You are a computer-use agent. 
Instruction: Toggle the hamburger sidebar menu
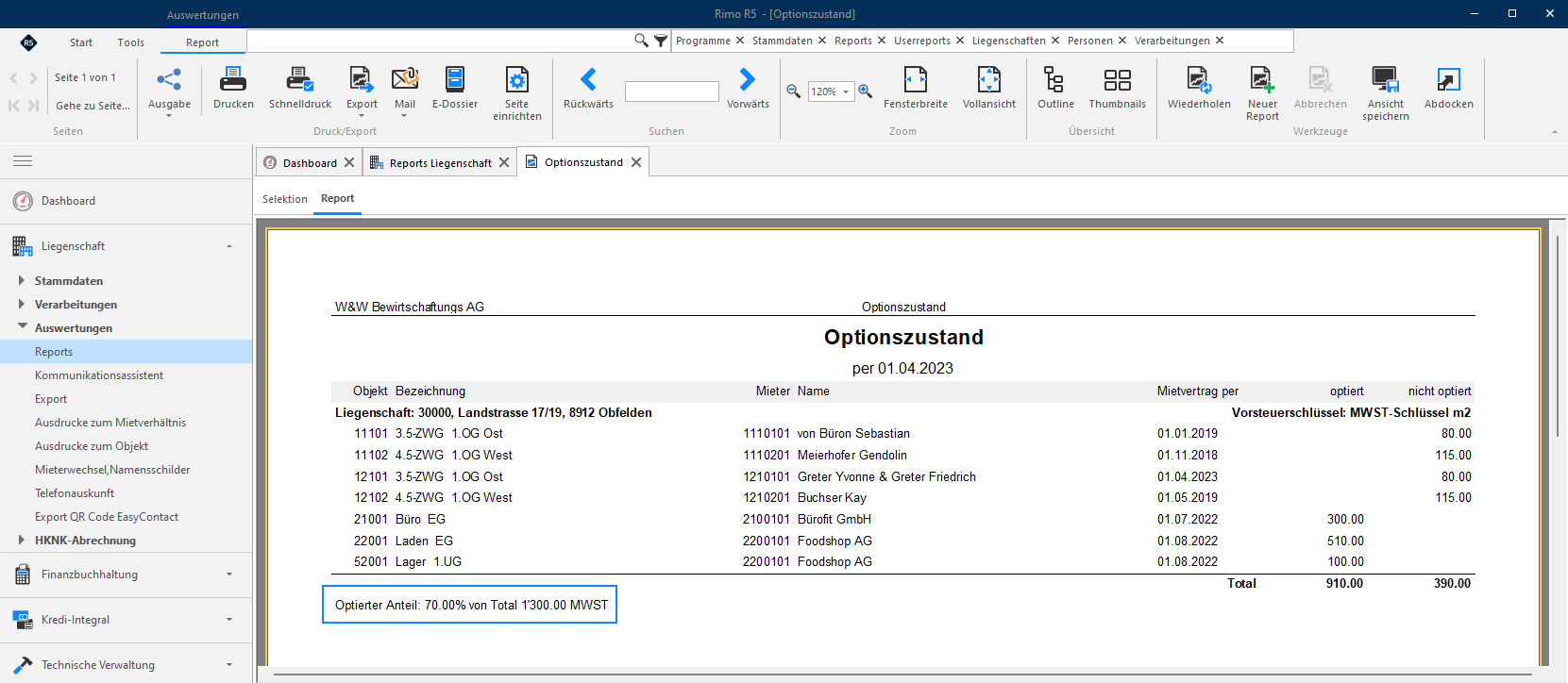[23, 161]
